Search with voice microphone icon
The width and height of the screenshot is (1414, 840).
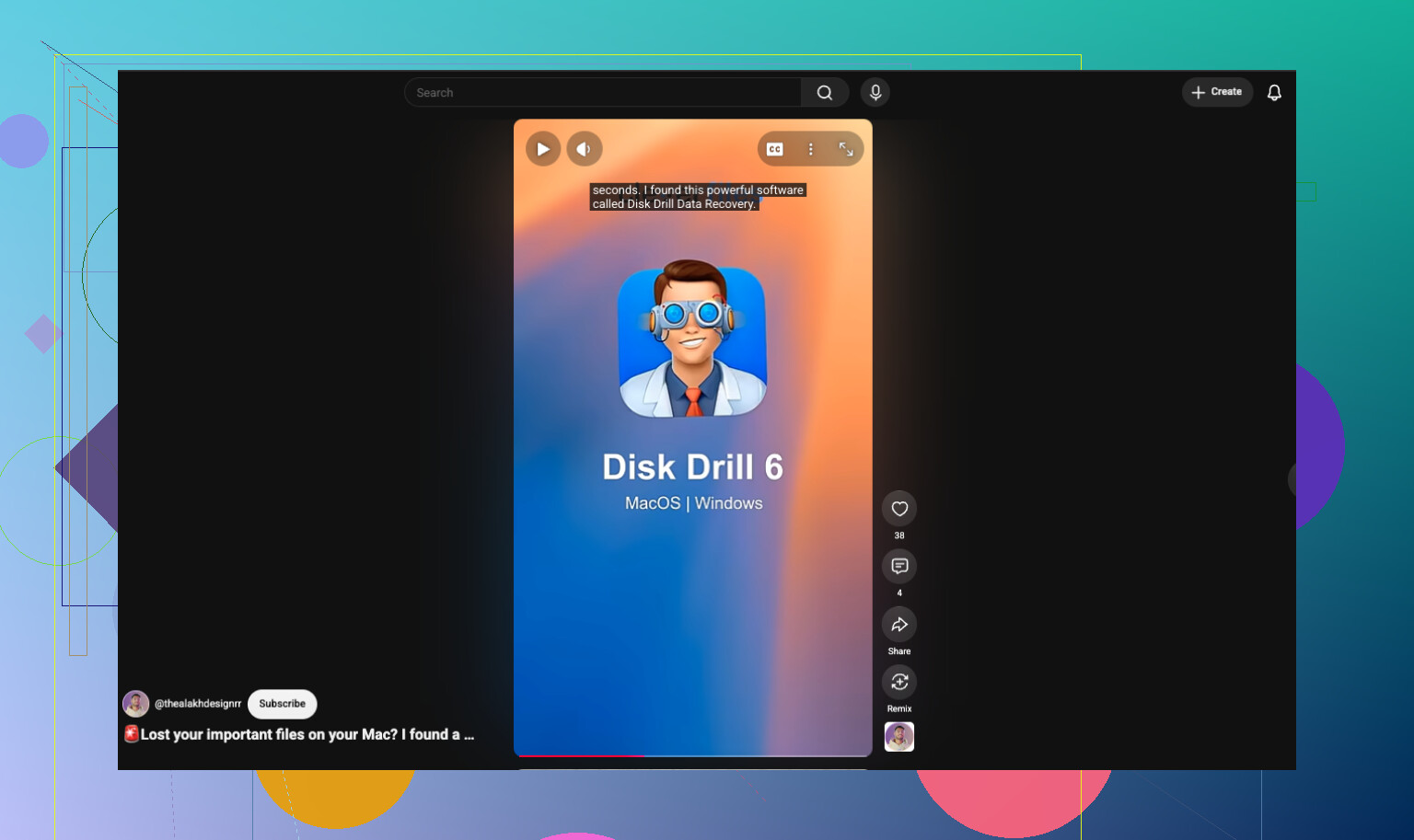tap(875, 92)
